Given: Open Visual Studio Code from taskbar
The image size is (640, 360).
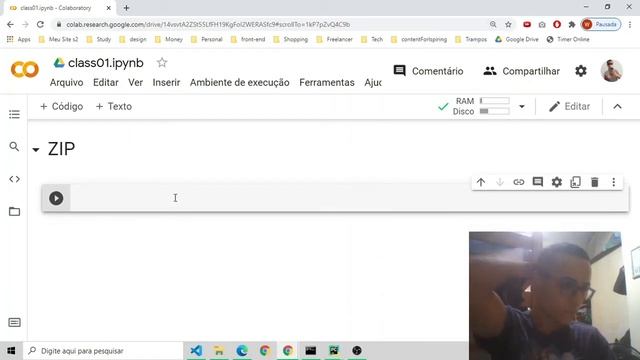Looking at the screenshot, I should (196, 351).
